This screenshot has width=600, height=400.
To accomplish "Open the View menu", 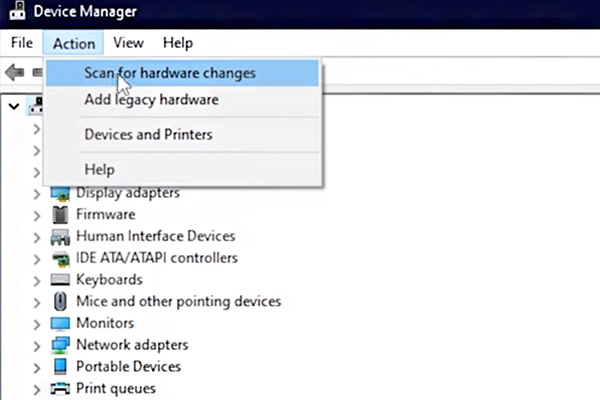I will pos(128,42).
